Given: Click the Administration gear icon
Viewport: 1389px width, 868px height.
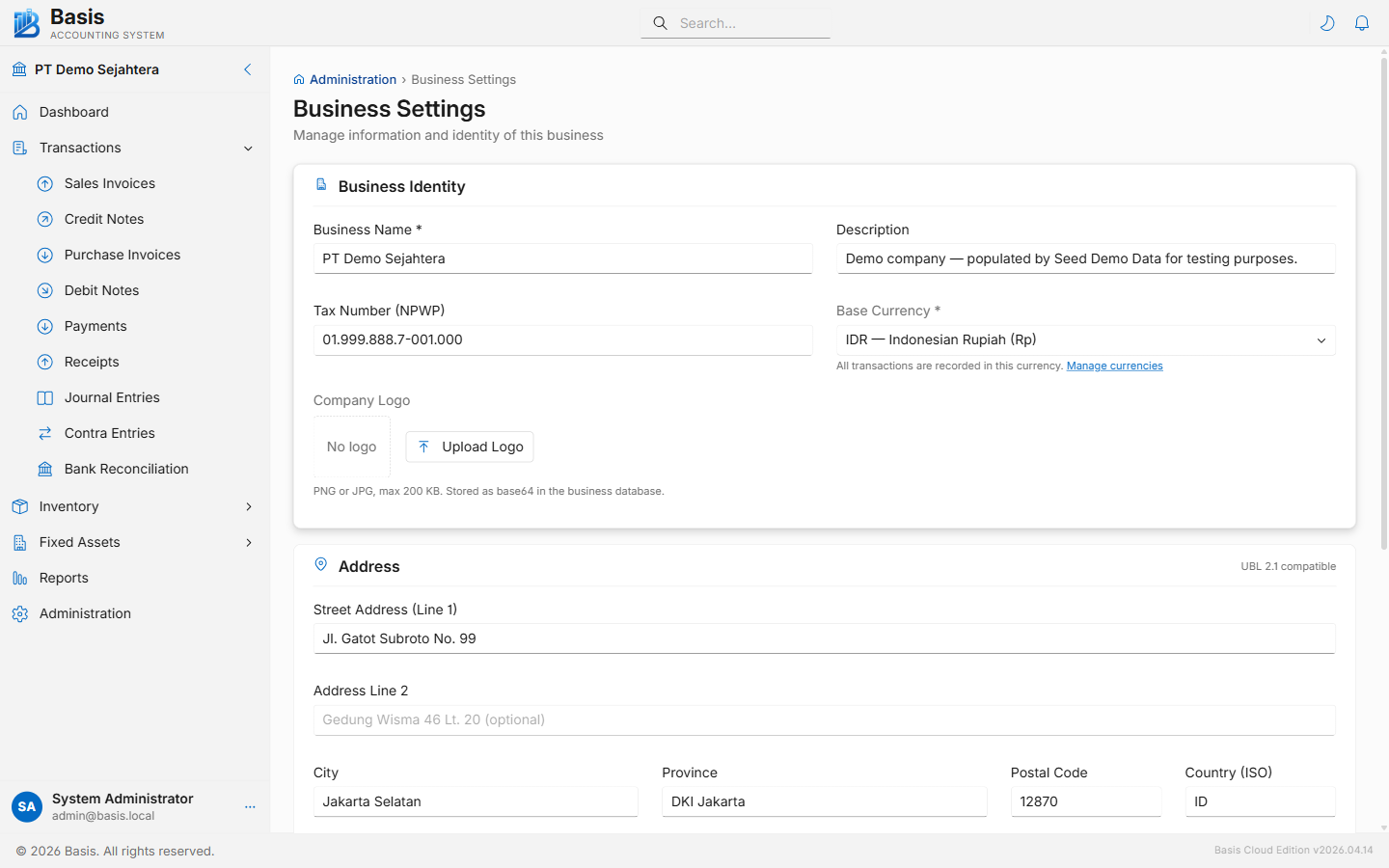Looking at the screenshot, I should point(20,613).
